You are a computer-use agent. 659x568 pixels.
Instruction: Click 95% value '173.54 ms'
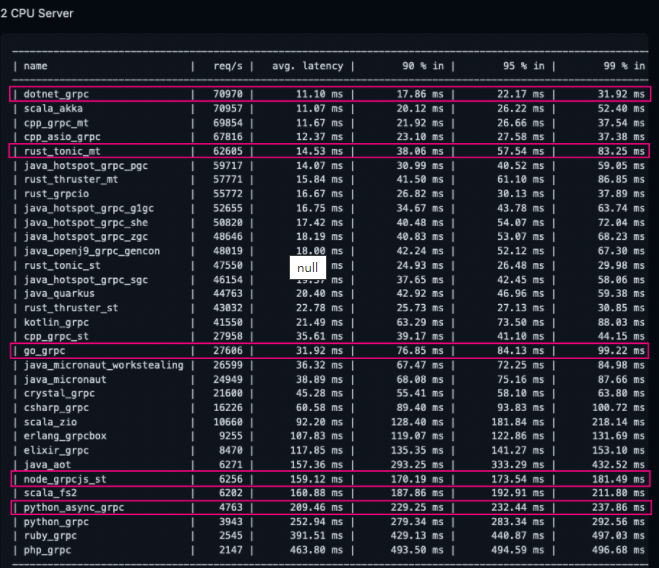click(518, 479)
